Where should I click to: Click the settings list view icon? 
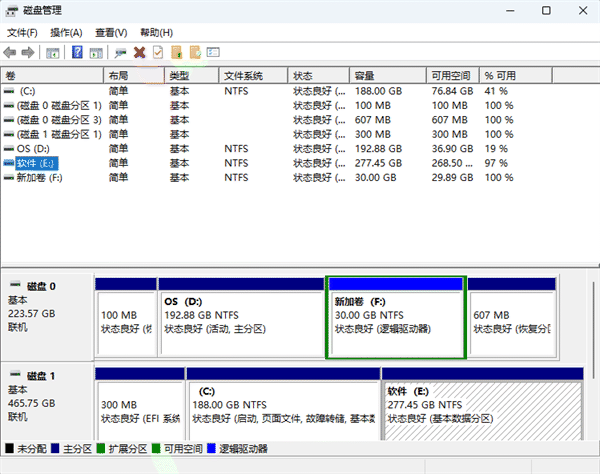(x=213, y=52)
